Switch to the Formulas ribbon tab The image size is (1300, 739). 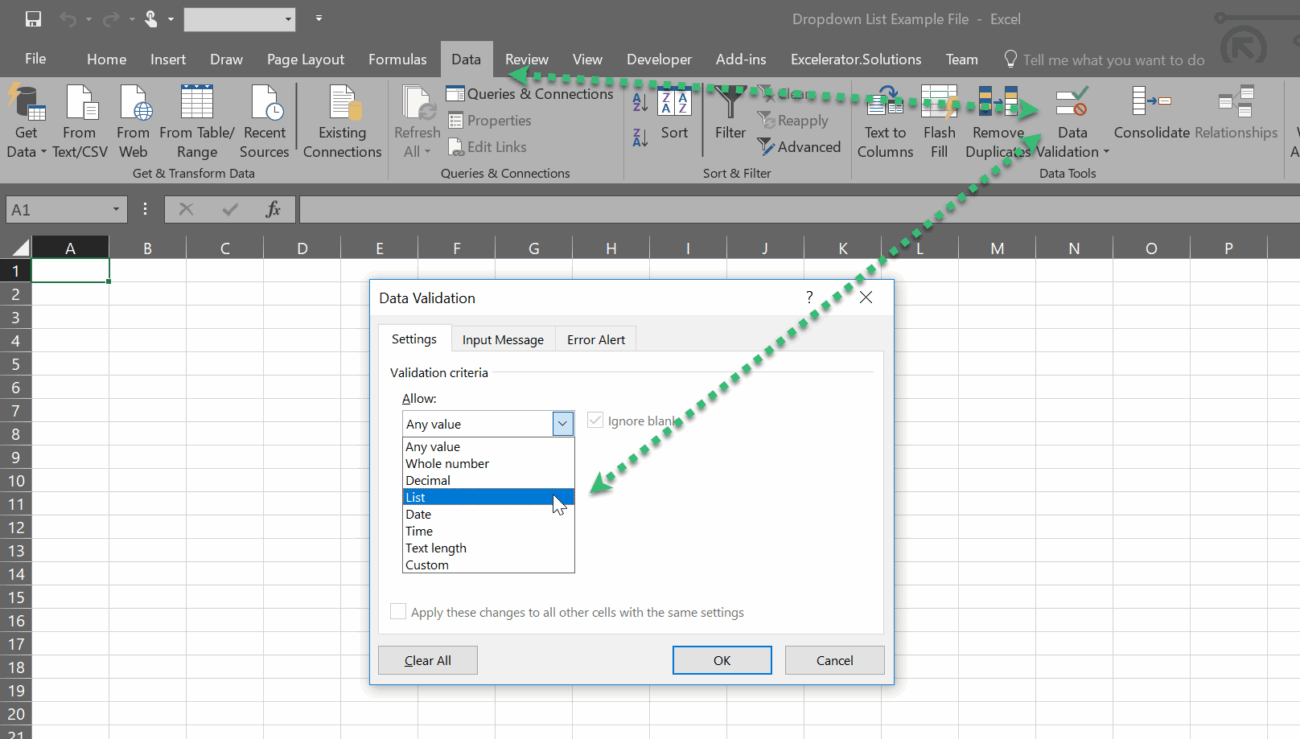point(397,60)
